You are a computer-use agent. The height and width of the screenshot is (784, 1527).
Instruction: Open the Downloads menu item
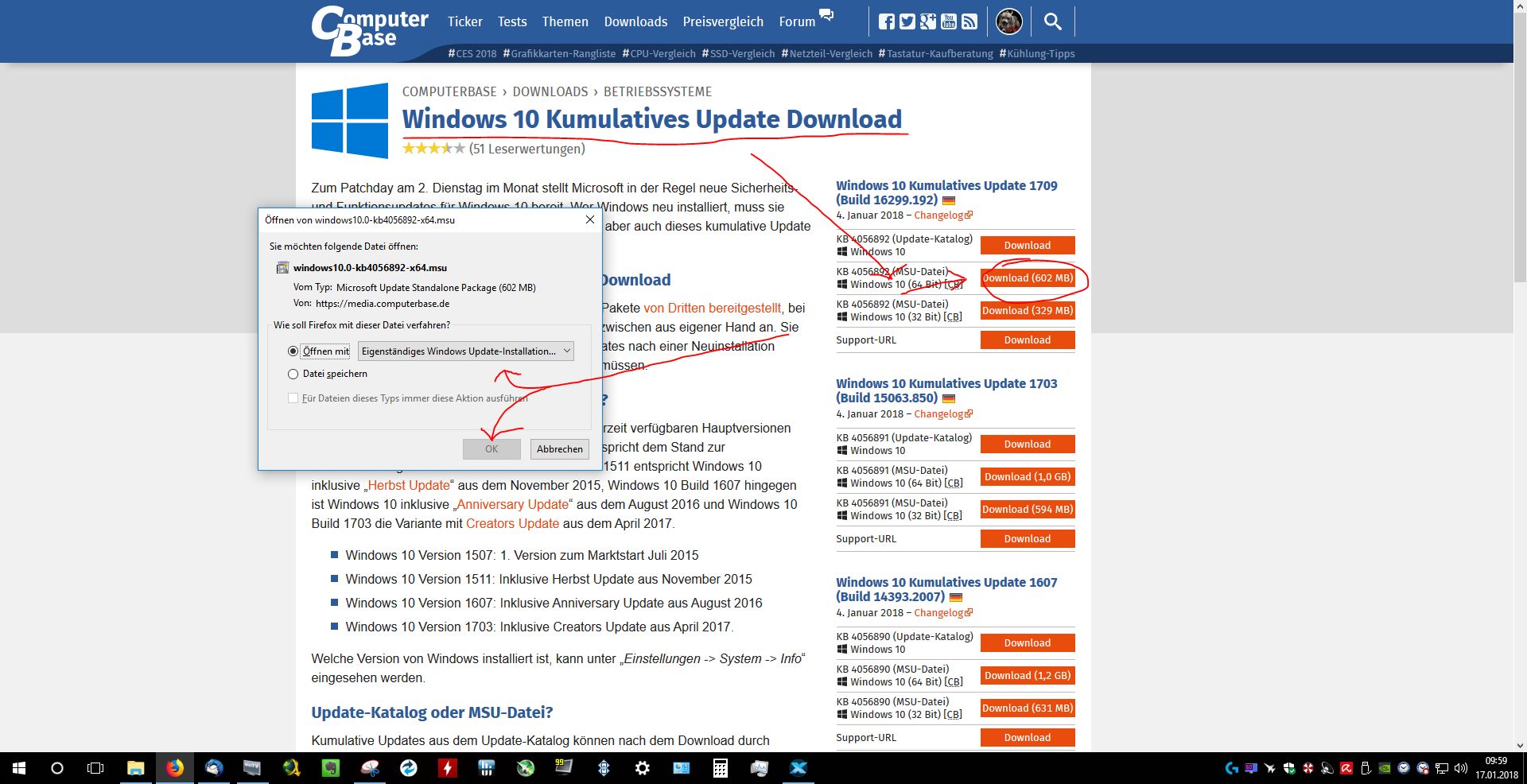pos(635,21)
